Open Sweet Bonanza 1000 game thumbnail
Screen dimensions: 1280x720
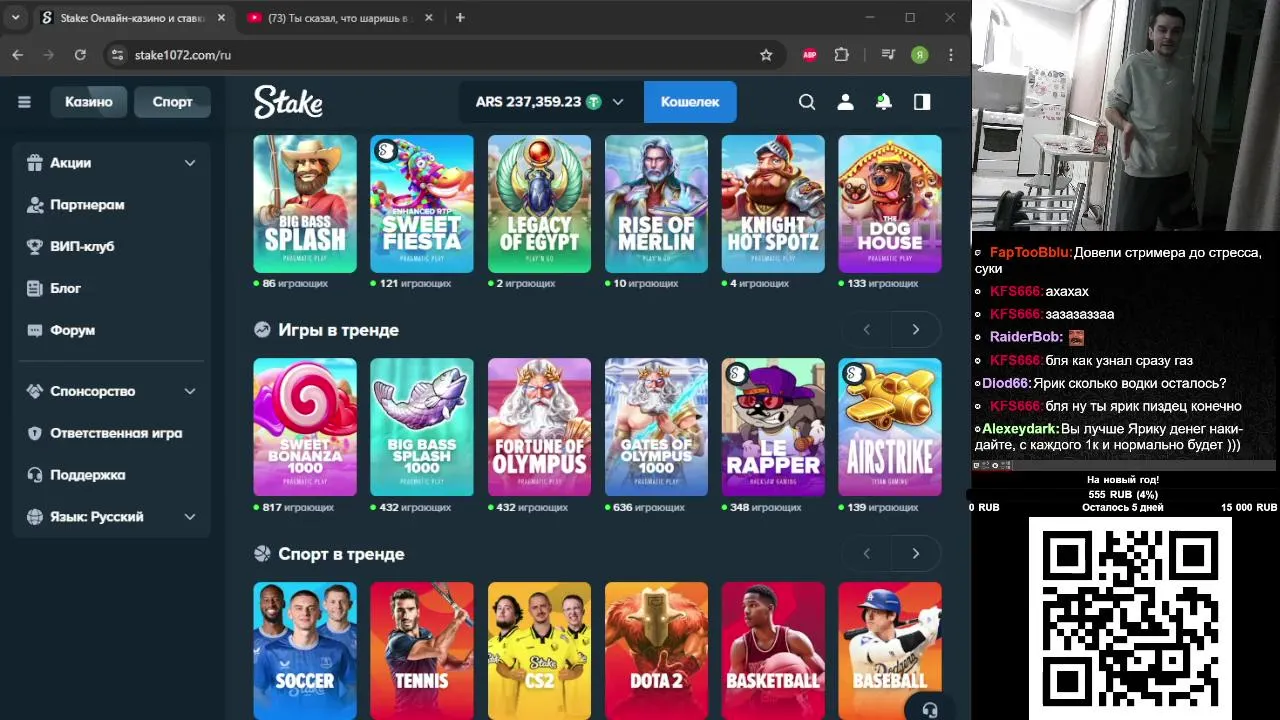click(305, 427)
